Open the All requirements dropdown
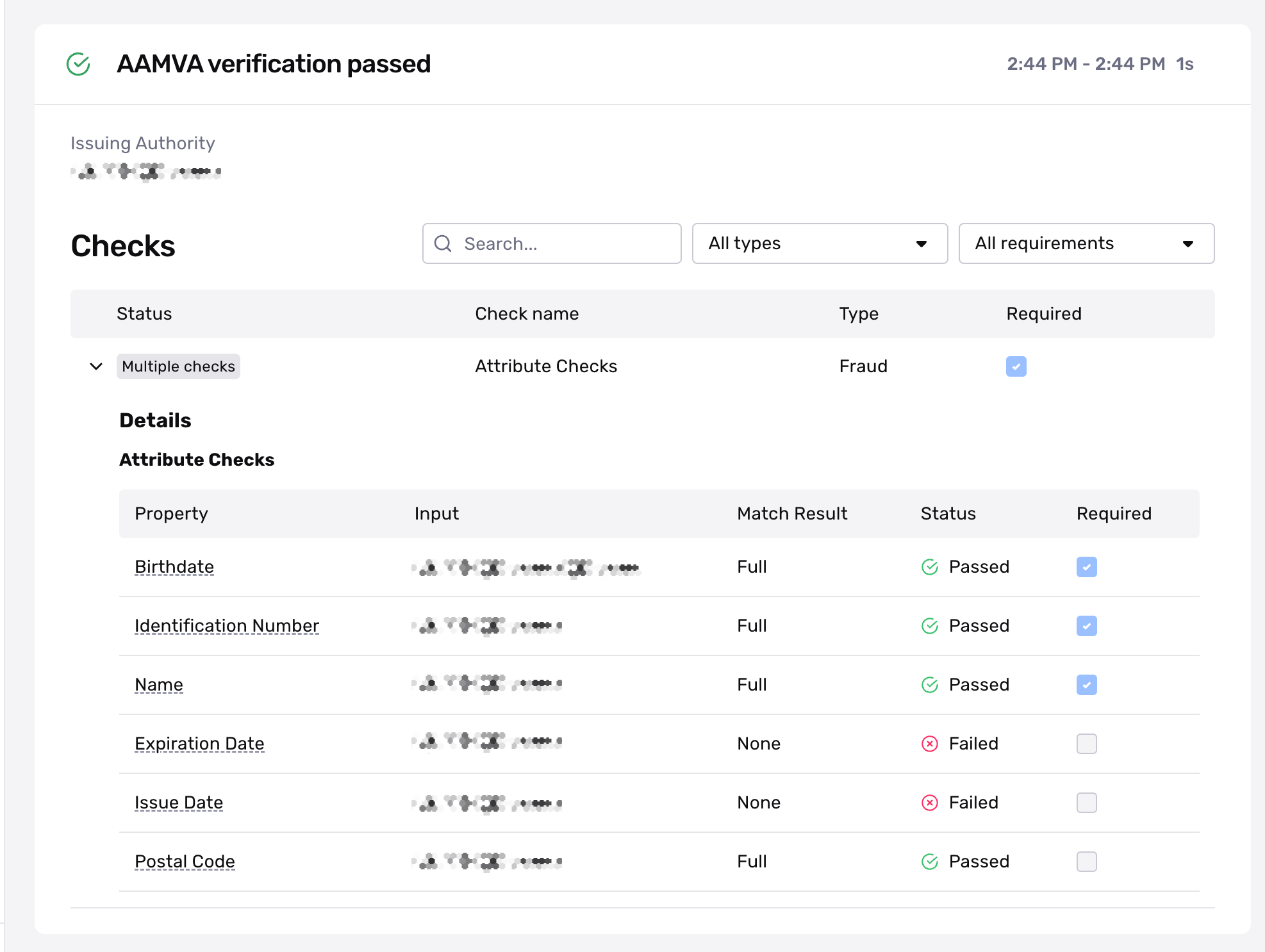 [x=1086, y=243]
